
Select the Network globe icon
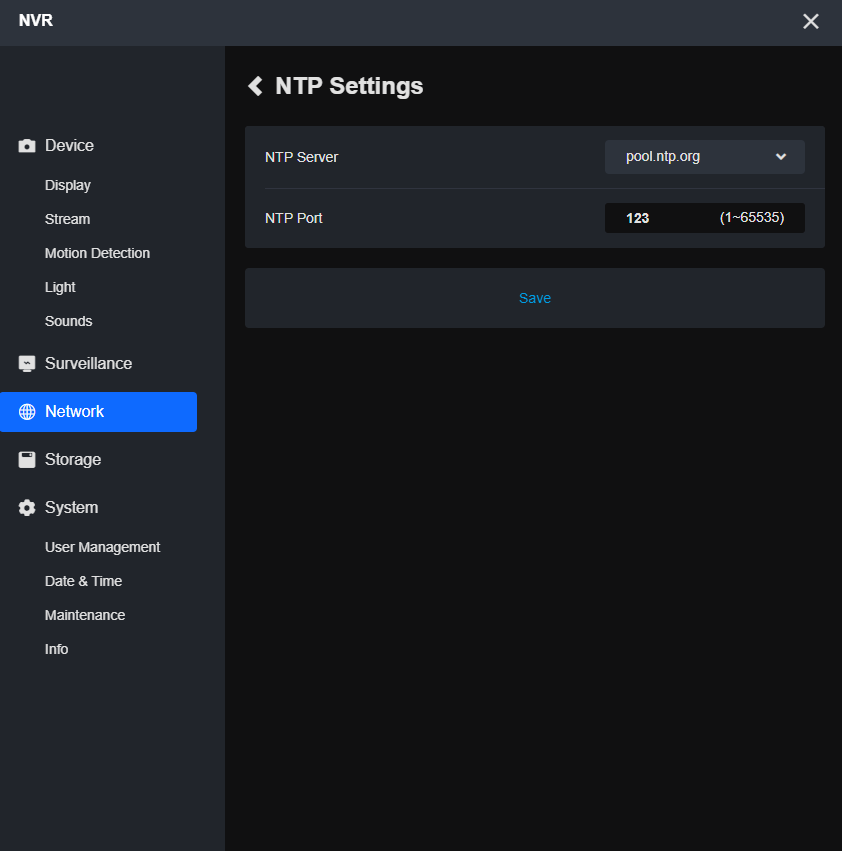coord(26,411)
